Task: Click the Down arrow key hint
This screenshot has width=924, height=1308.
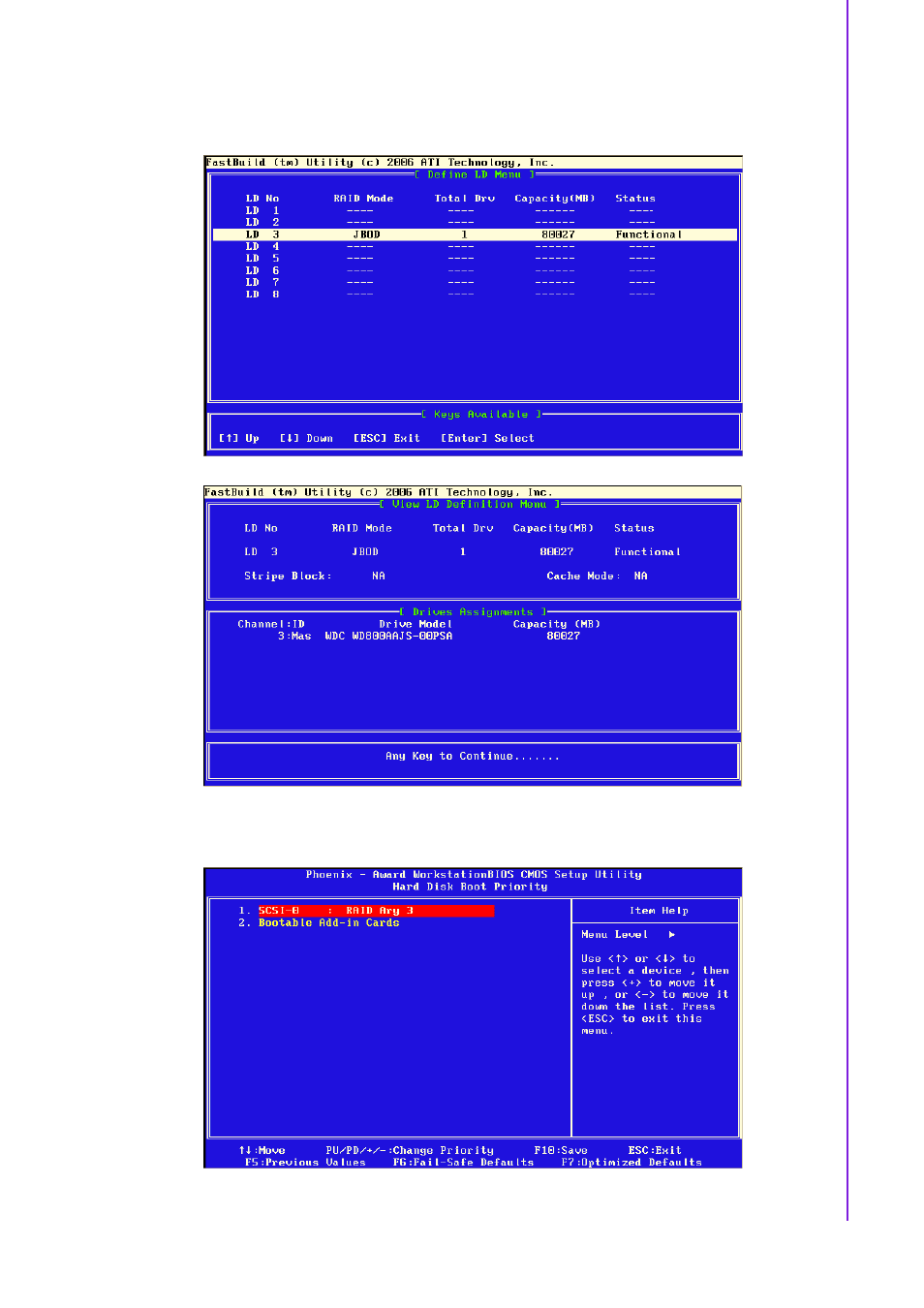Action: point(306,438)
